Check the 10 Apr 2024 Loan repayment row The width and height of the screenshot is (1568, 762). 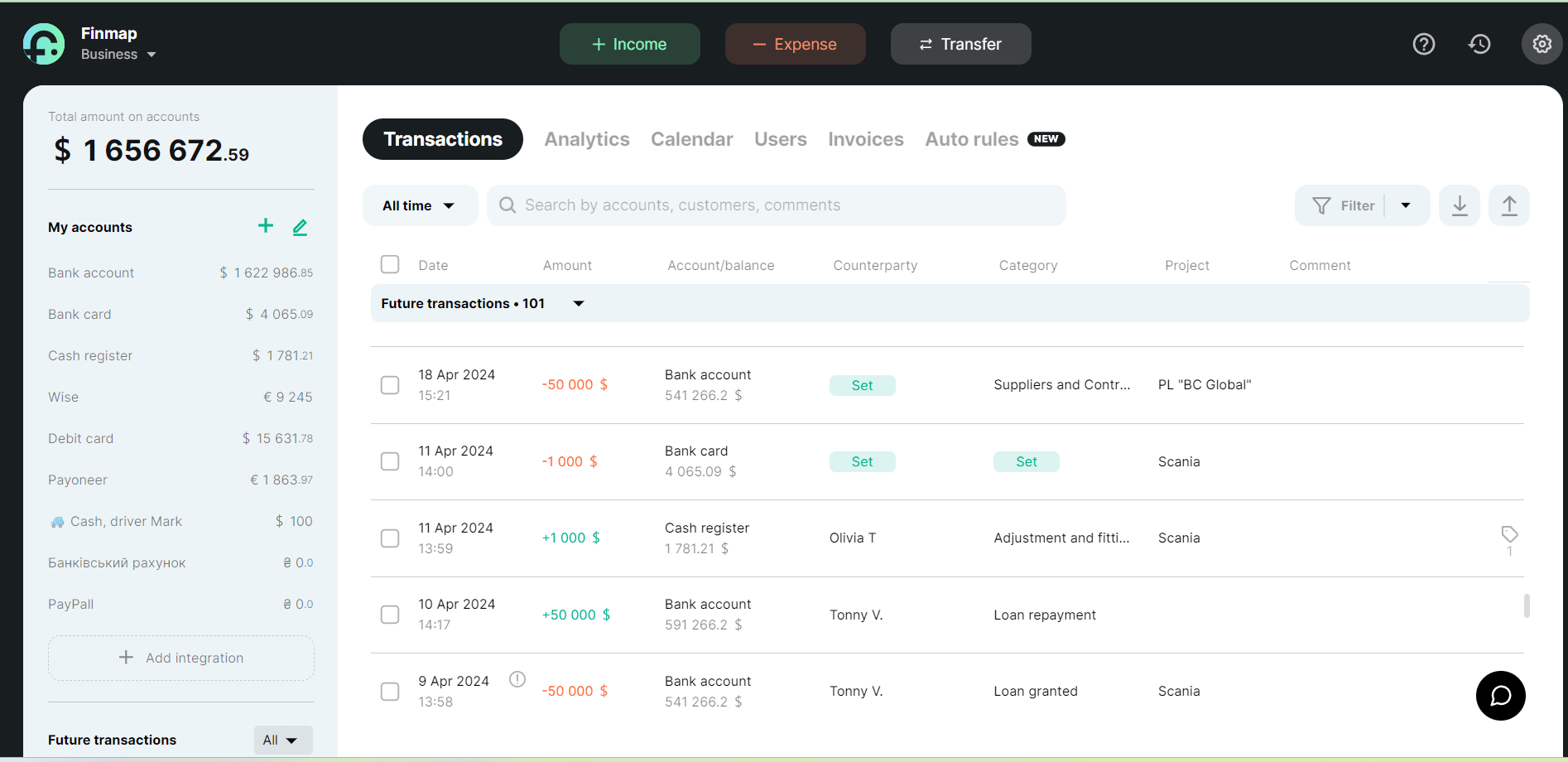click(x=390, y=614)
